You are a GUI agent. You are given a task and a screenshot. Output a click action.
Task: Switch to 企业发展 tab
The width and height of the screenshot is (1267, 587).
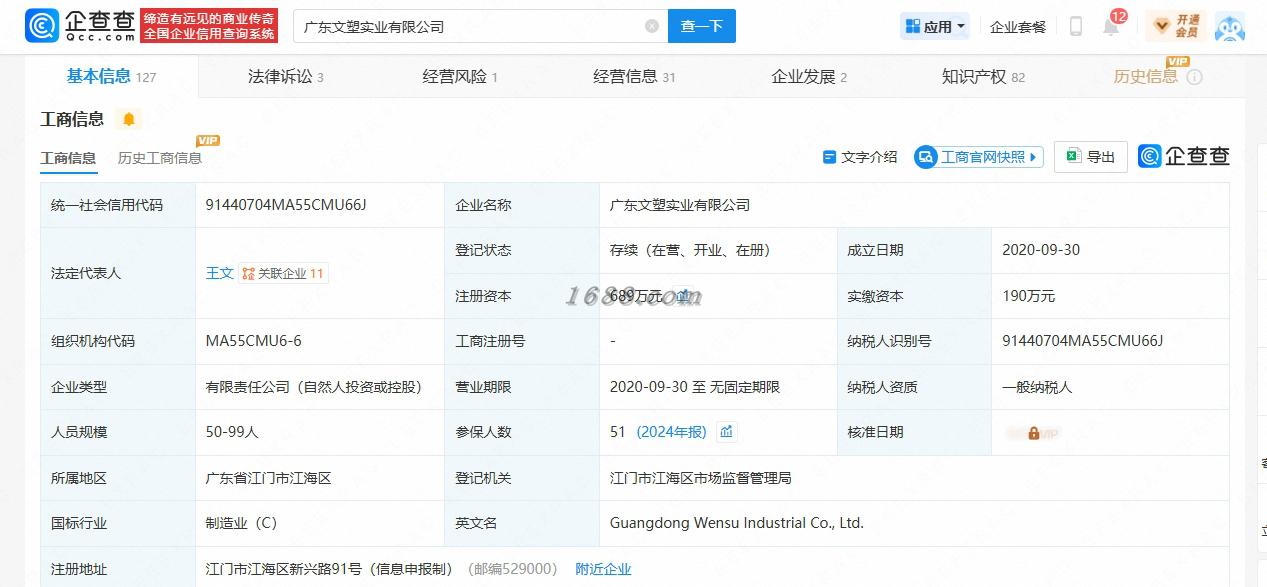pos(809,77)
